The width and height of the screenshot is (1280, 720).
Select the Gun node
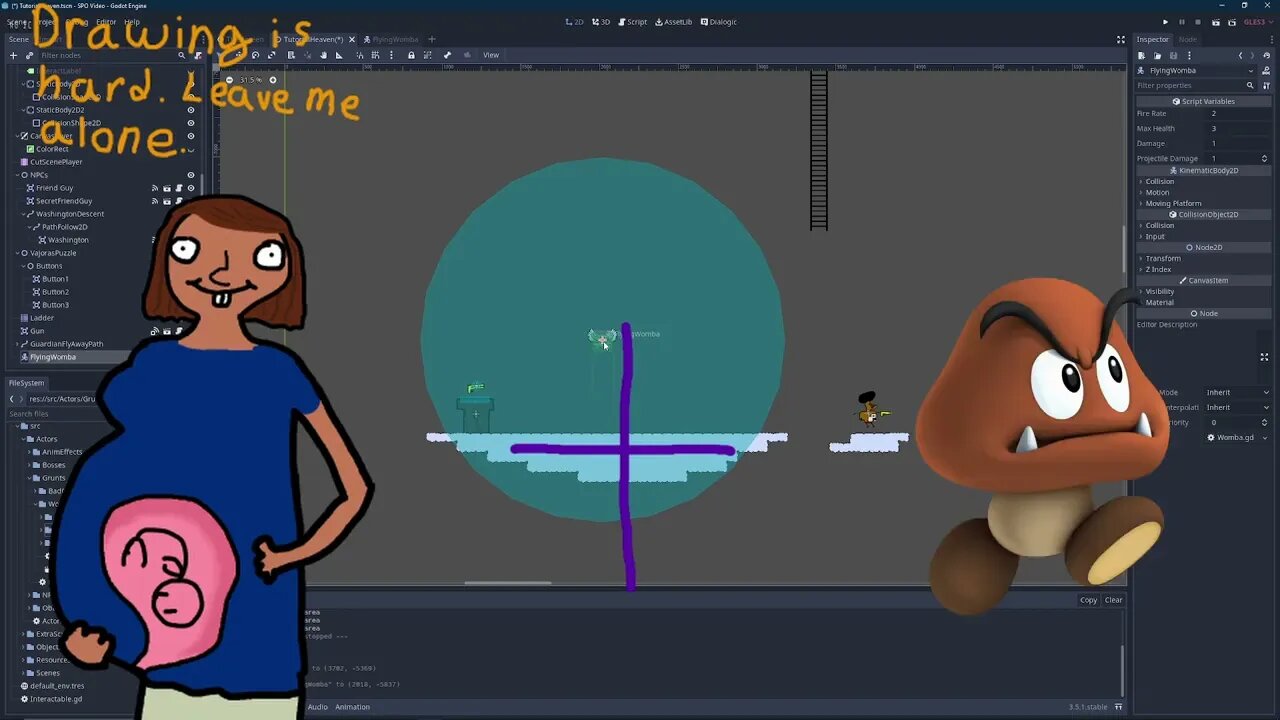[x=37, y=331]
